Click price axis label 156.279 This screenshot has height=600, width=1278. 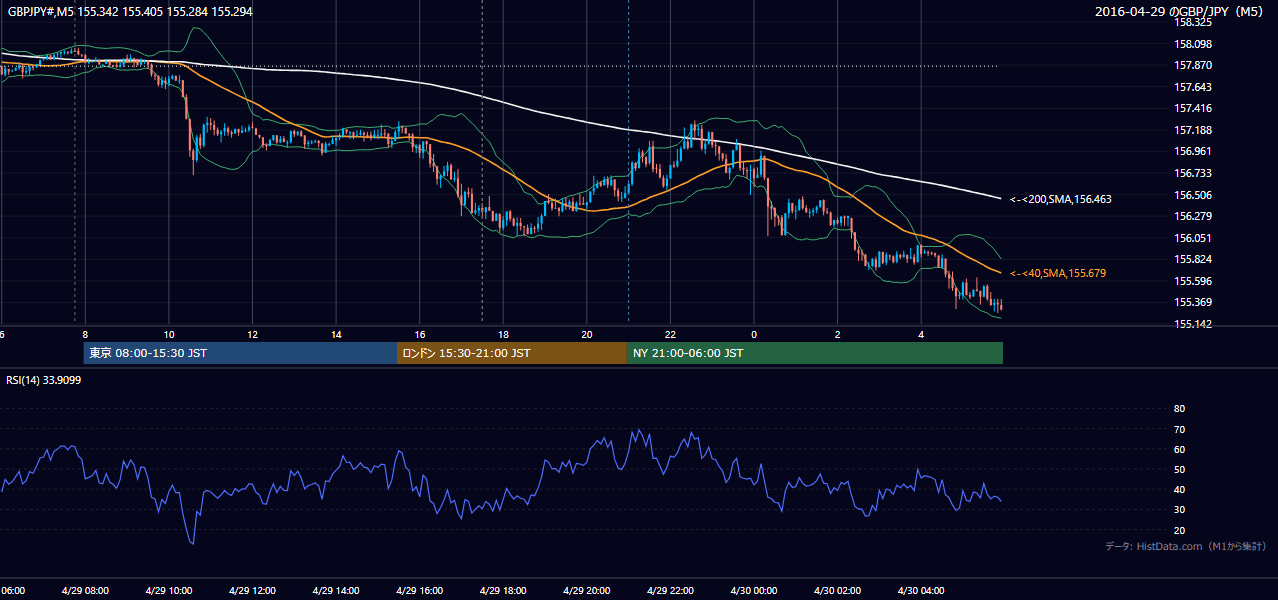click(x=1194, y=216)
